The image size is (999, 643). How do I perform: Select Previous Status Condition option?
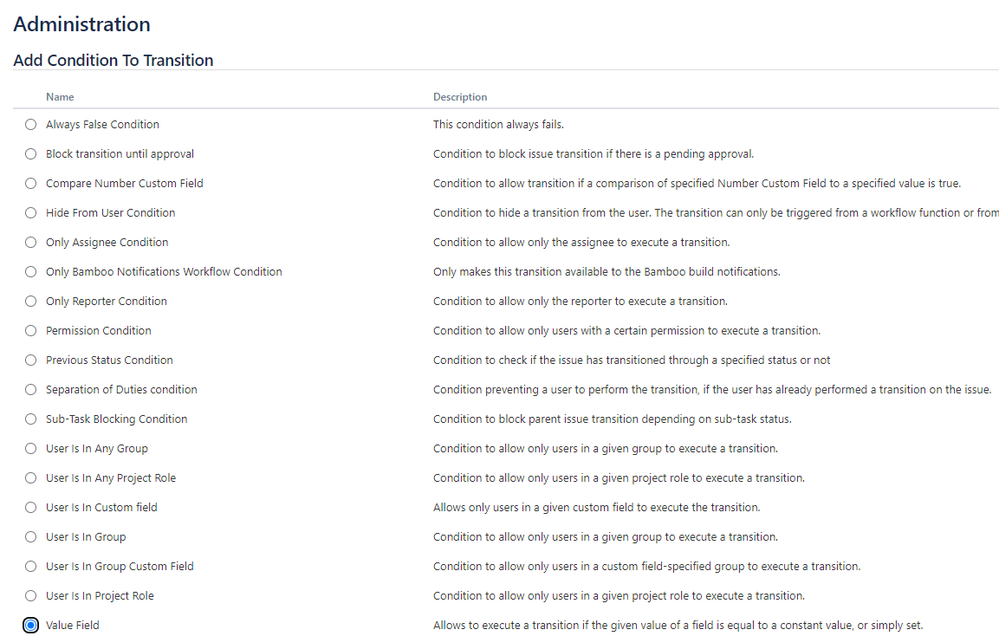pyautogui.click(x=31, y=360)
